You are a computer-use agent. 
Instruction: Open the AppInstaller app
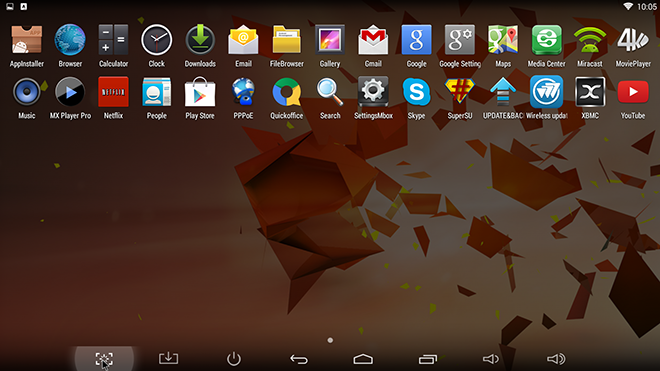[27, 40]
